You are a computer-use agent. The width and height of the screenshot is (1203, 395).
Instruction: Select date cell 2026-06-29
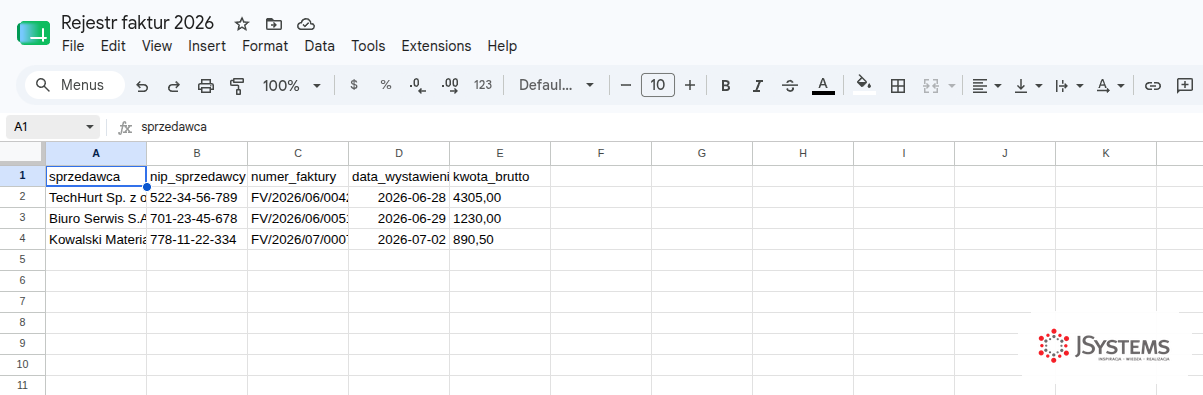coord(399,218)
